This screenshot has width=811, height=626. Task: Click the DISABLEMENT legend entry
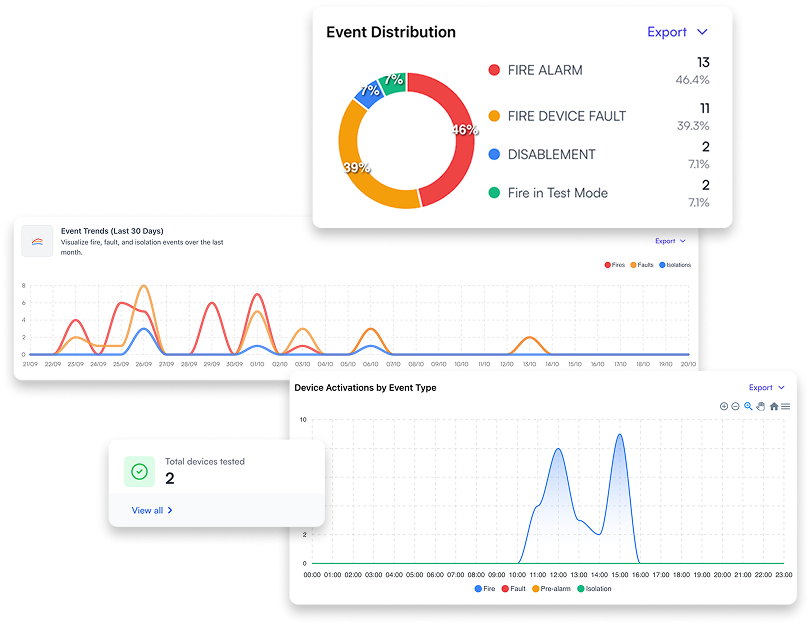click(x=551, y=154)
